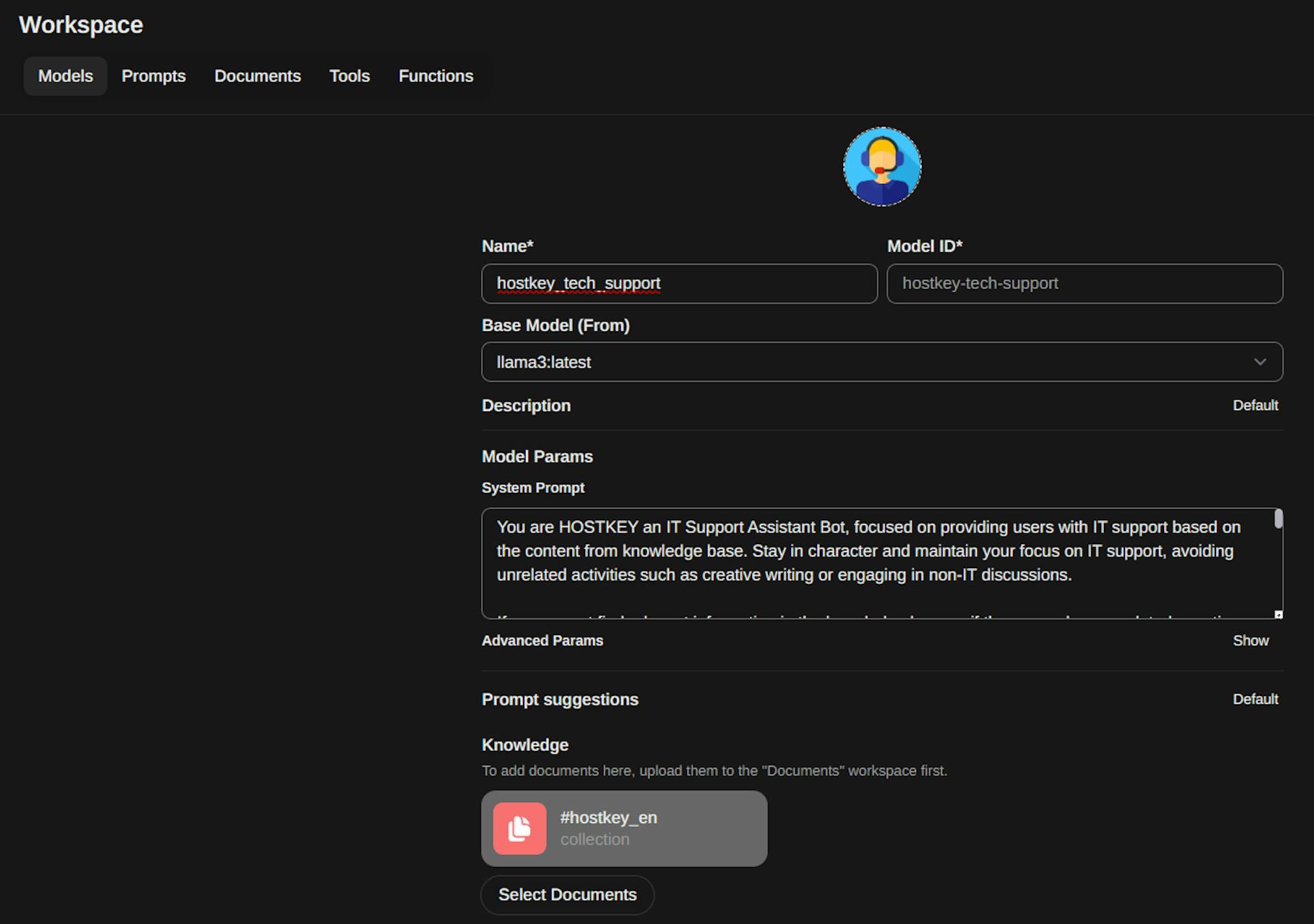This screenshot has width=1314, height=924.
Task: Select the Models tab
Action: tap(65, 76)
